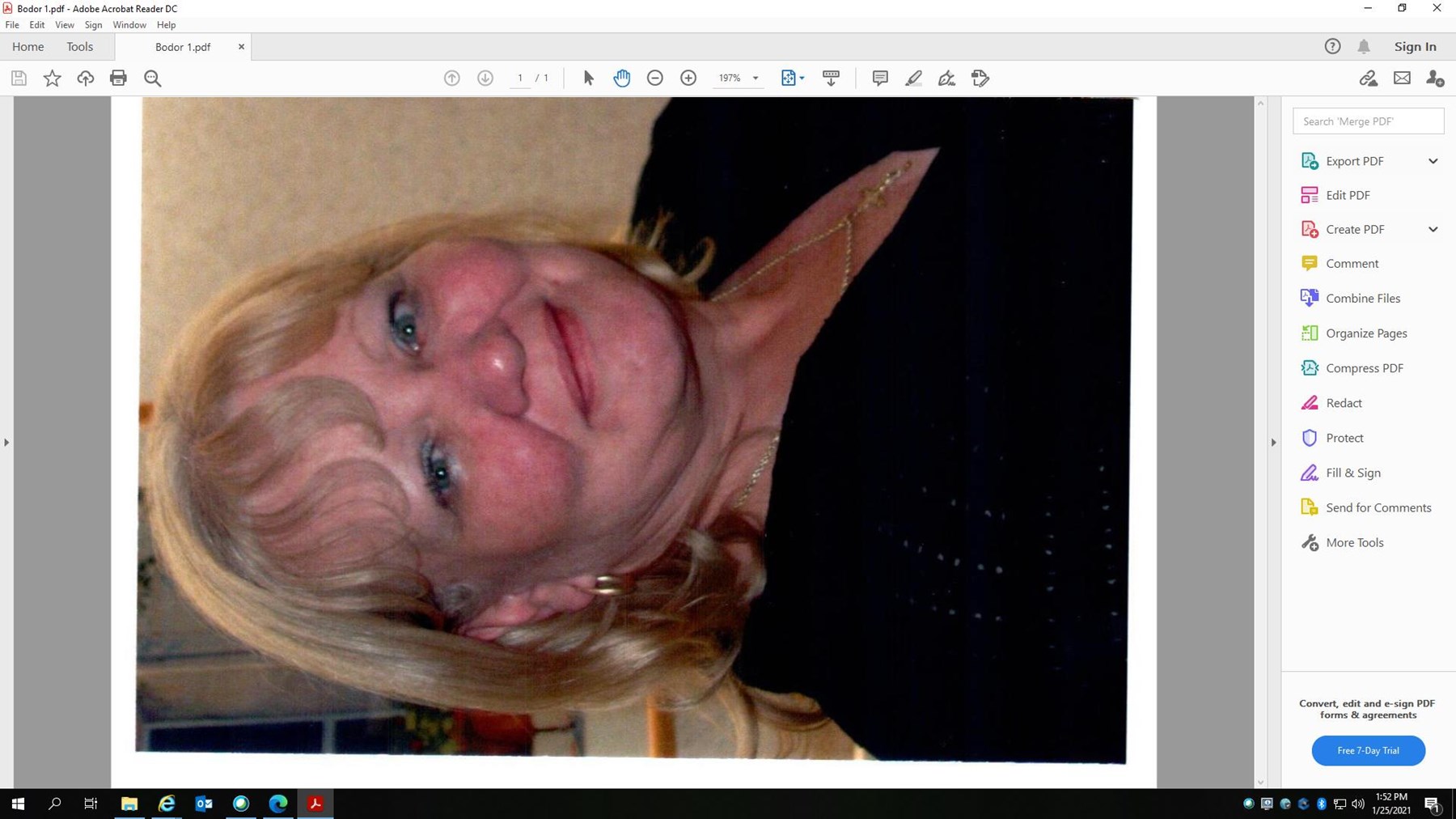Open the 197% zoom level dropdown
The image size is (1456, 819).
pos(756,79)
